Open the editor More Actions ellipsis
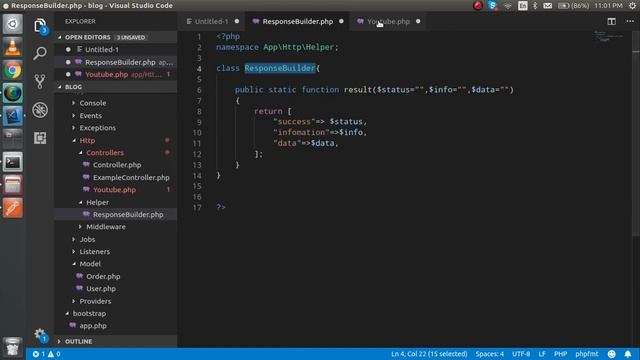The image size is (640, 360). [x=630, y=21]
